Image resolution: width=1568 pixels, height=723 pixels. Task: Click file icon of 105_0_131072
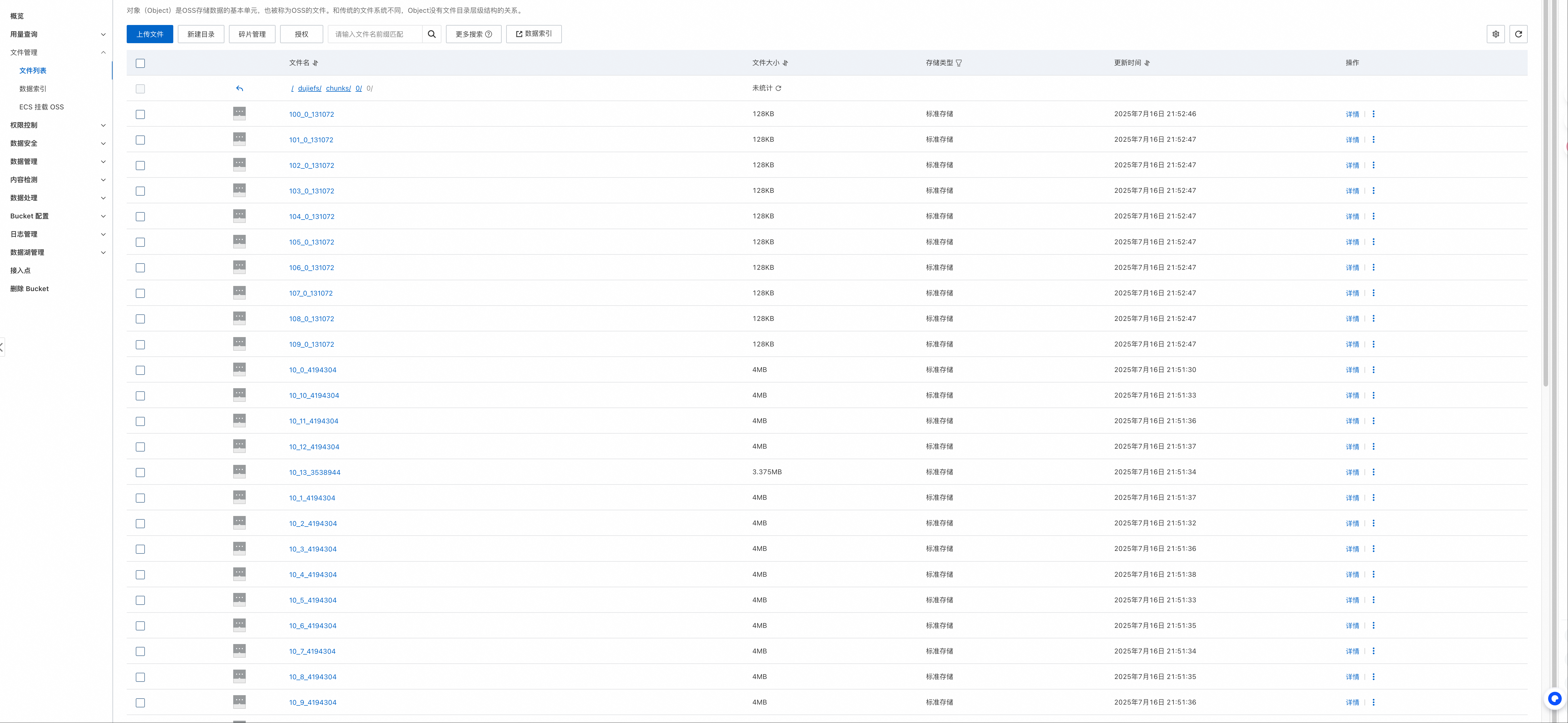[x=240, y=241]
